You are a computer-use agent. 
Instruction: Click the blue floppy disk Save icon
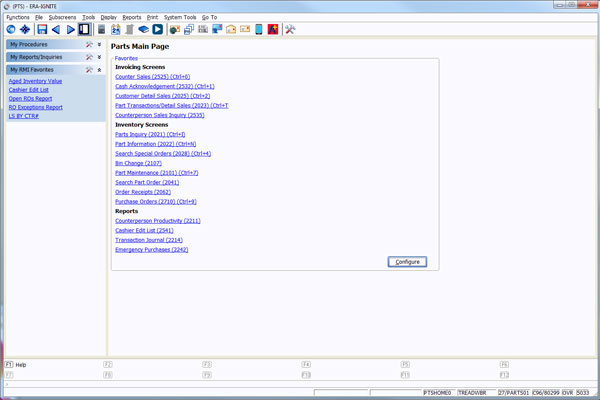[42, 30]
